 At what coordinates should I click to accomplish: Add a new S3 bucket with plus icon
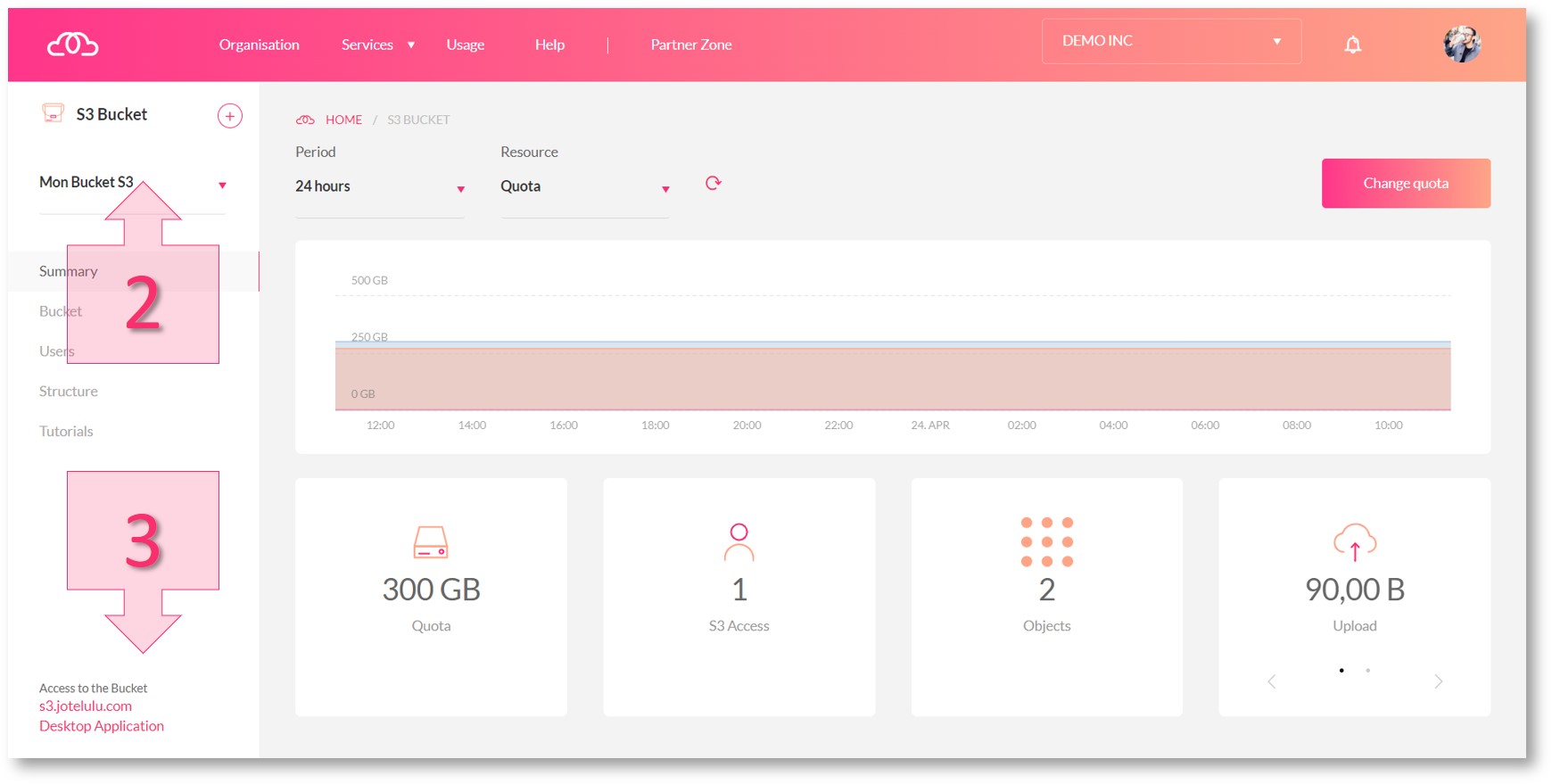tap(230, 116)
